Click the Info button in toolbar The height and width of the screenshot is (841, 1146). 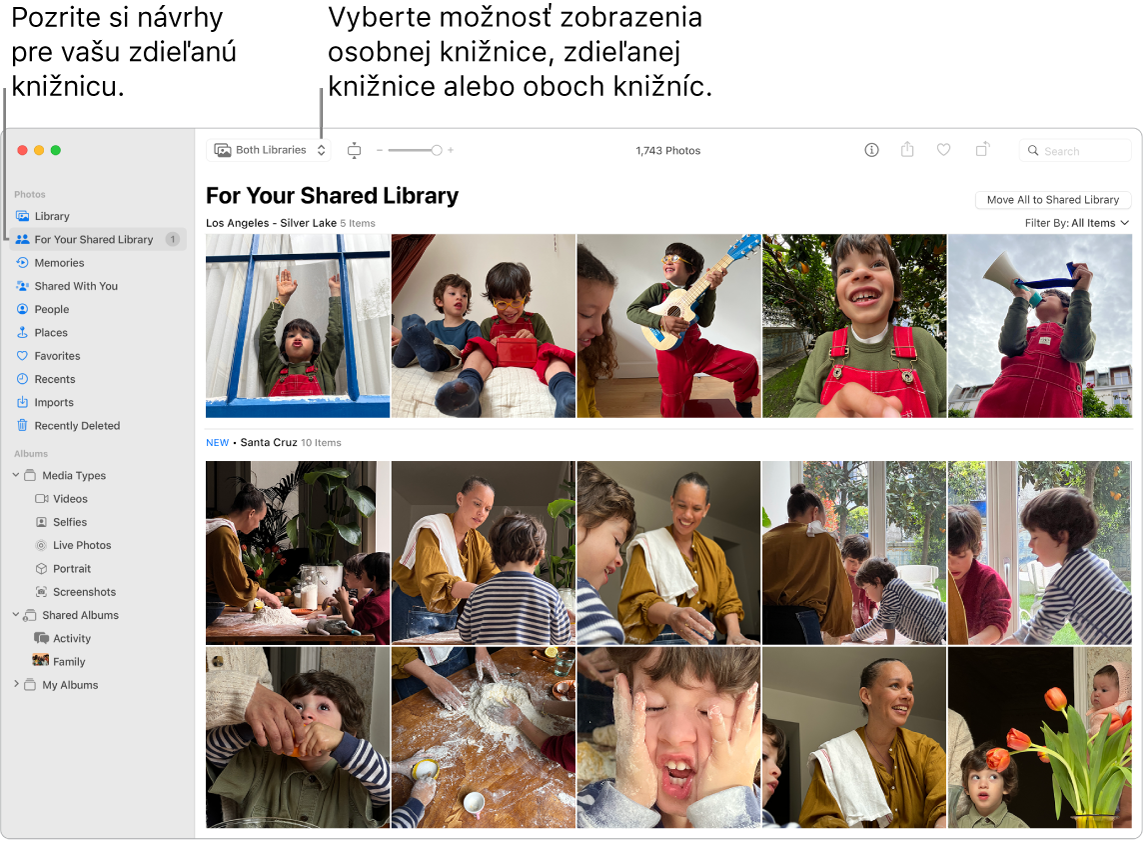pyautogui.click(x=871, y=150)
